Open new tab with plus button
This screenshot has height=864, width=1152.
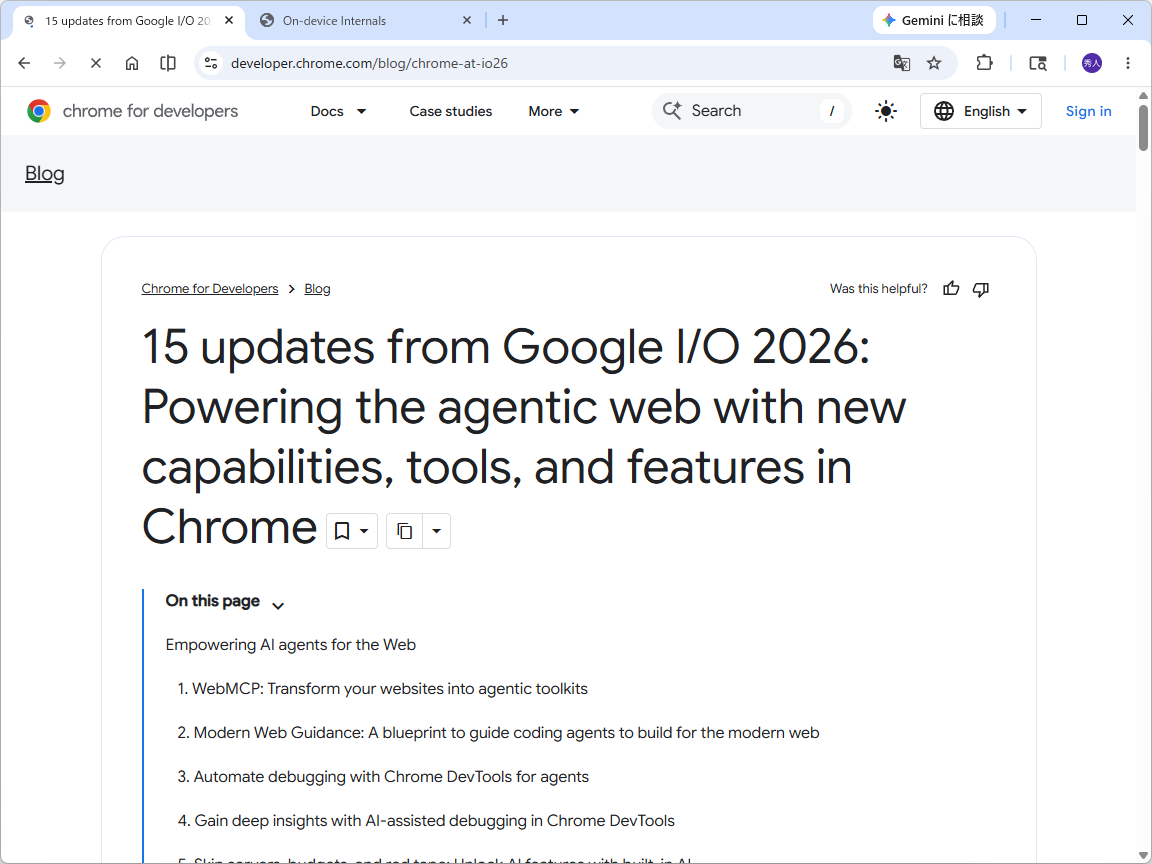(x=503, y=21)
